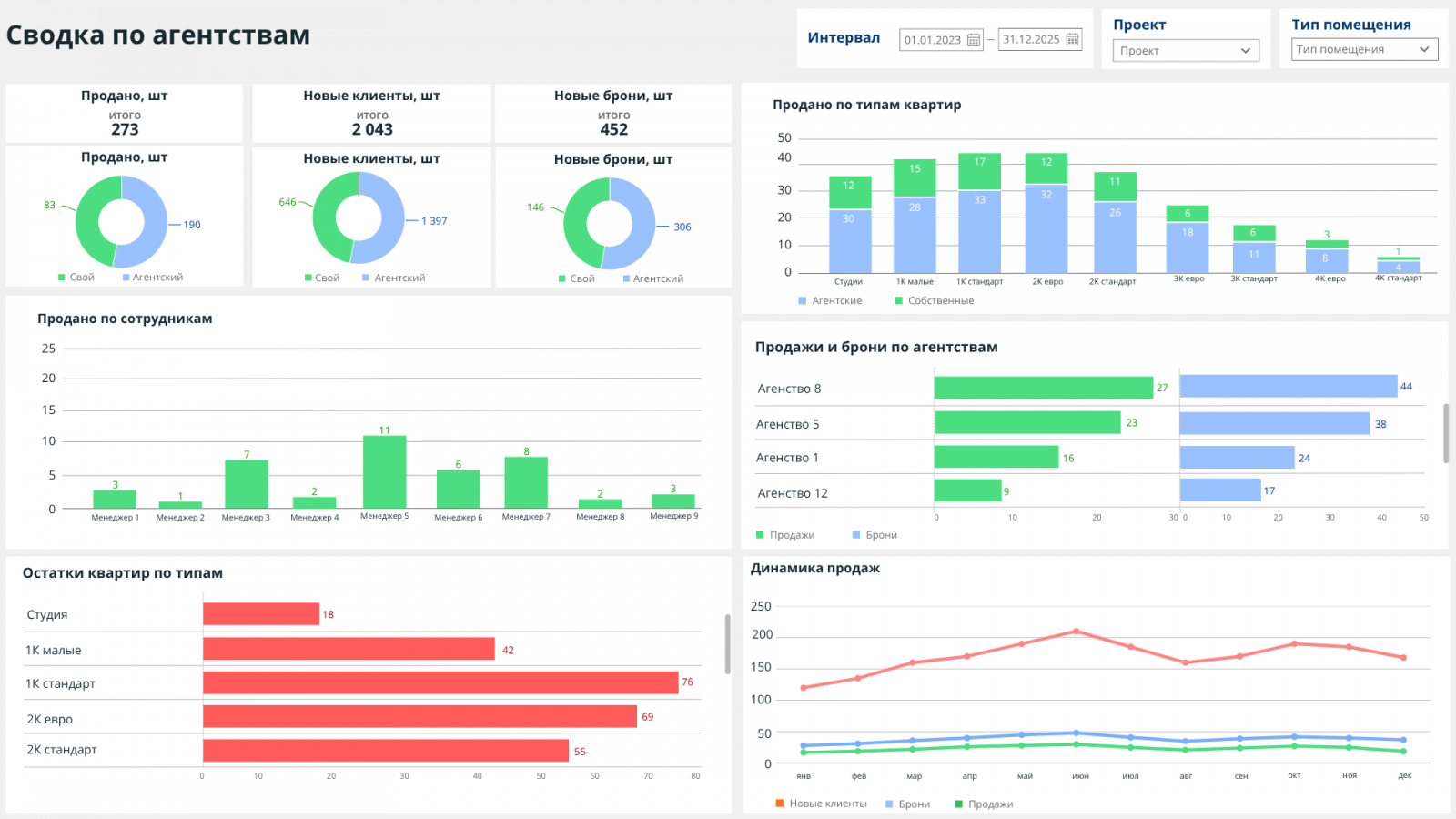This screenshot has width=1456, height=819.
Task: Toggle the Брони legend marker under agency bars
Action: [x=856, y=535]
